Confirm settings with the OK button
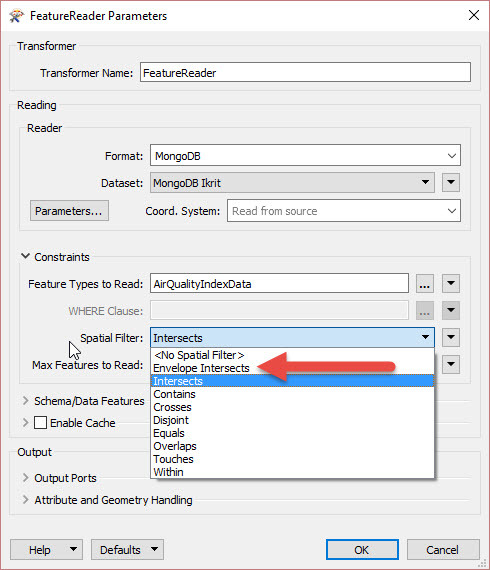The height and width of the screenshot is (570, 490). 362,550
